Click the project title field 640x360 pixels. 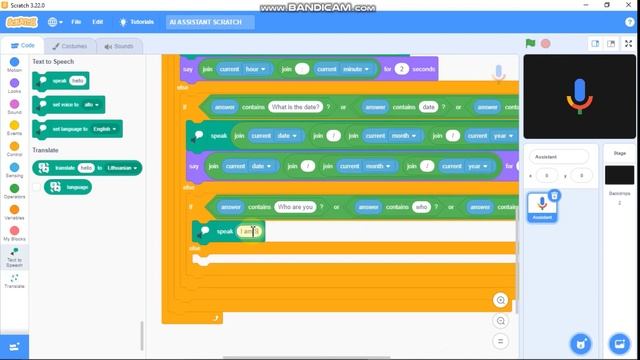point(210,22)
